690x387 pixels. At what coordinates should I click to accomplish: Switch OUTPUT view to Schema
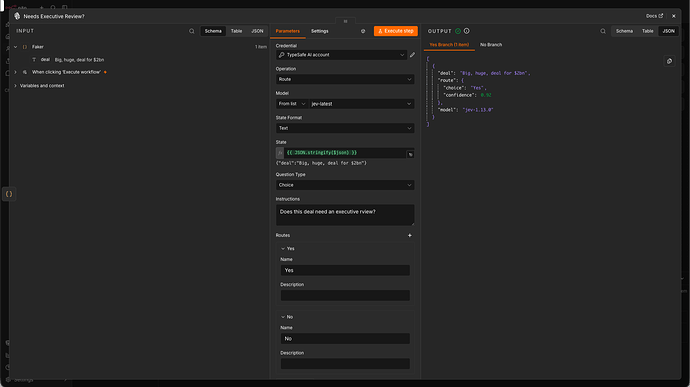(x=624, y=31)
